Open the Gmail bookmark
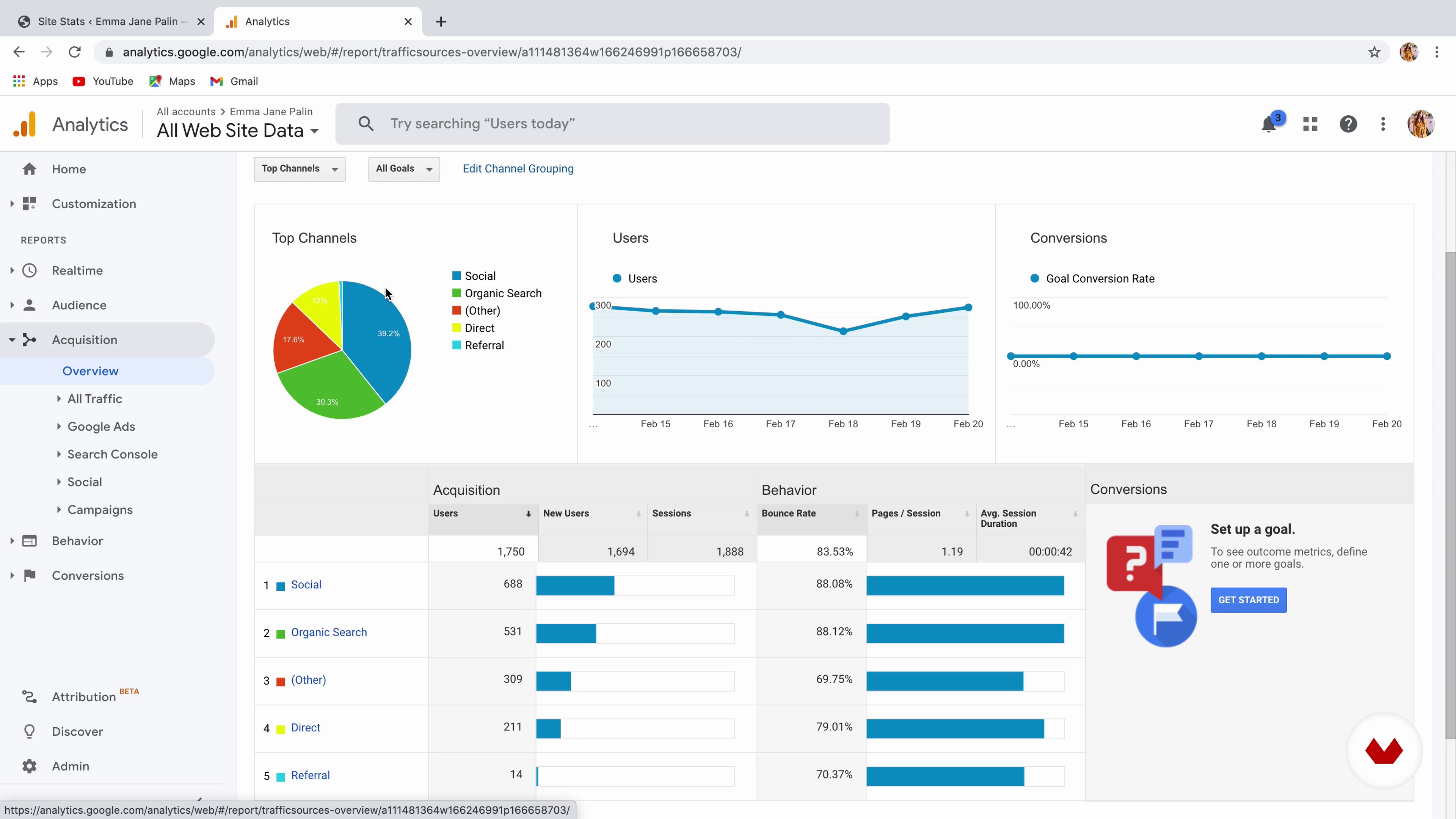 (x=234, y=82)
